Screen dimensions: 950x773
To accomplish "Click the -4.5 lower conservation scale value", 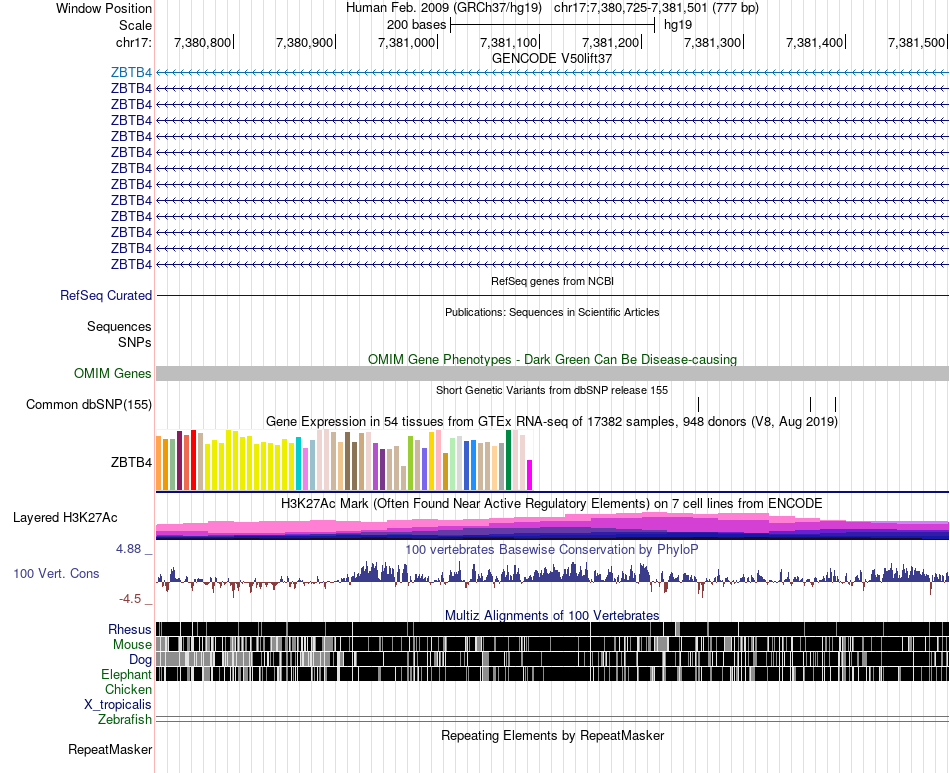I will pos(130,599).
